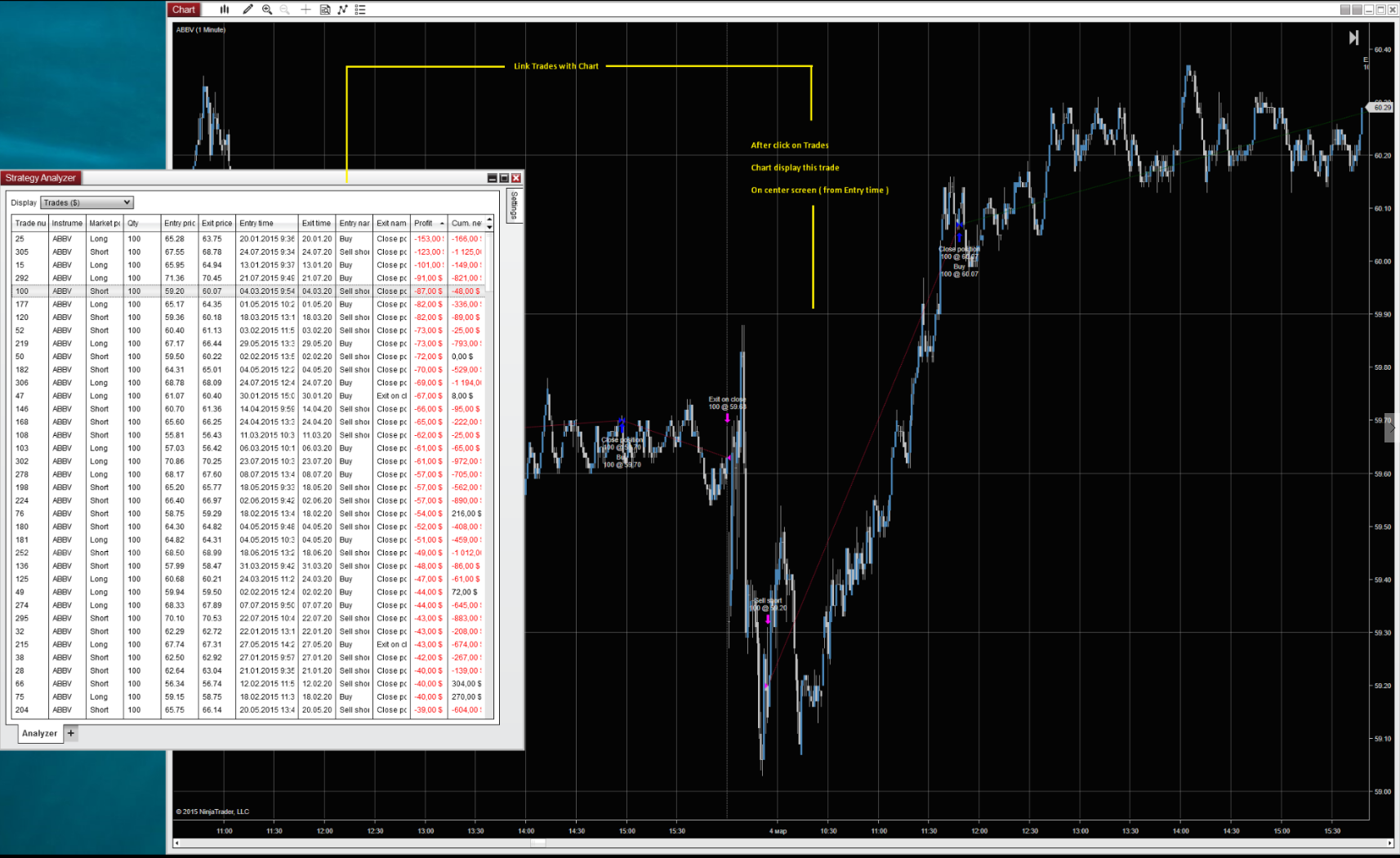The height and width of the screenshot is (858, 1400).
Task: Sort by the Qty column header
Action: point(142,223)
